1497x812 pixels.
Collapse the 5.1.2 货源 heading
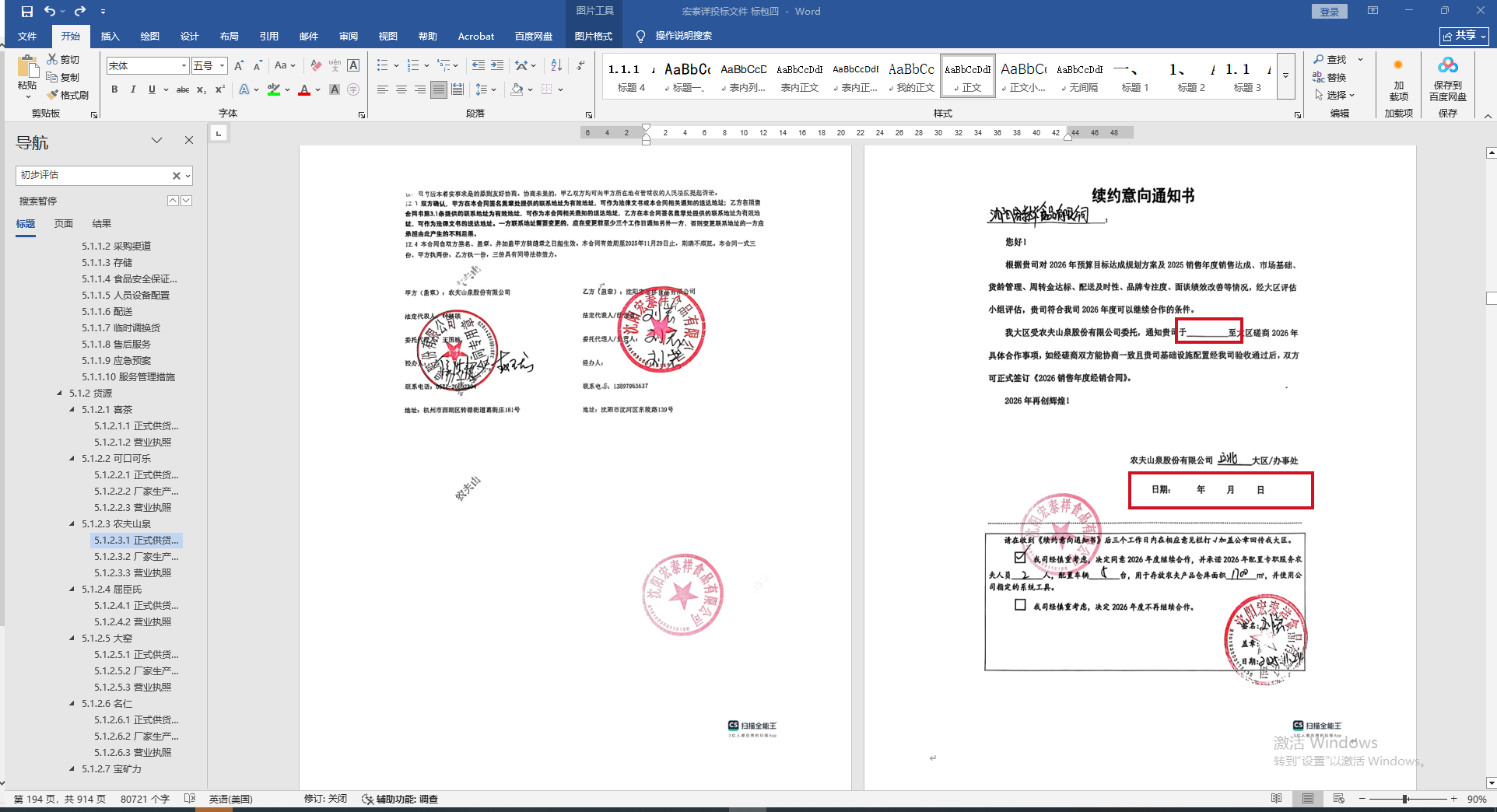[x=59, y=393]
